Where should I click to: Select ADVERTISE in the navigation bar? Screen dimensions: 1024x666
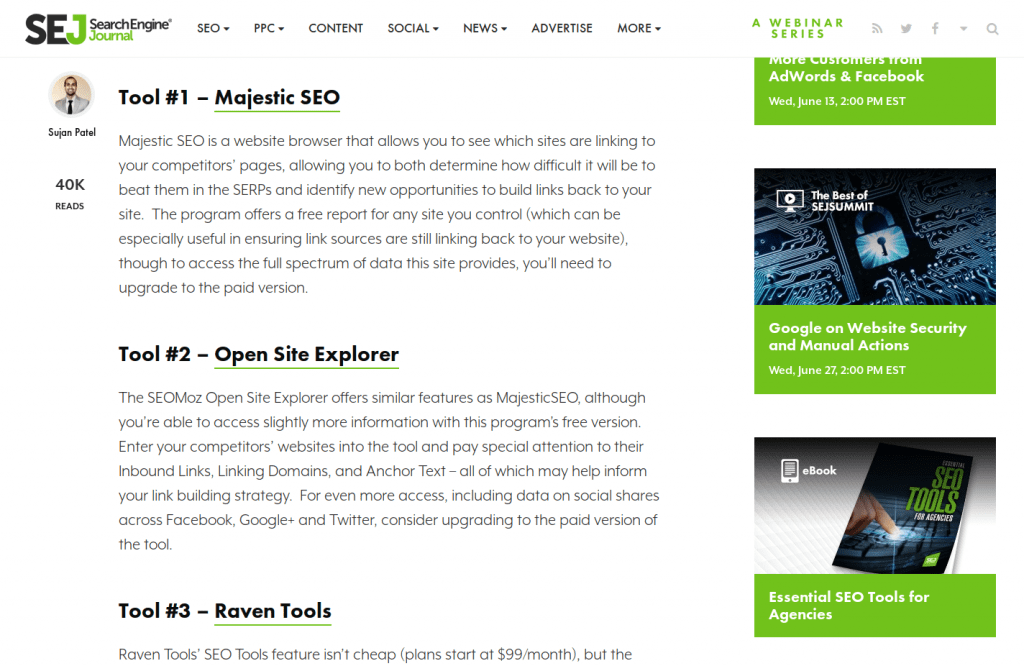[x=562, y=29]
